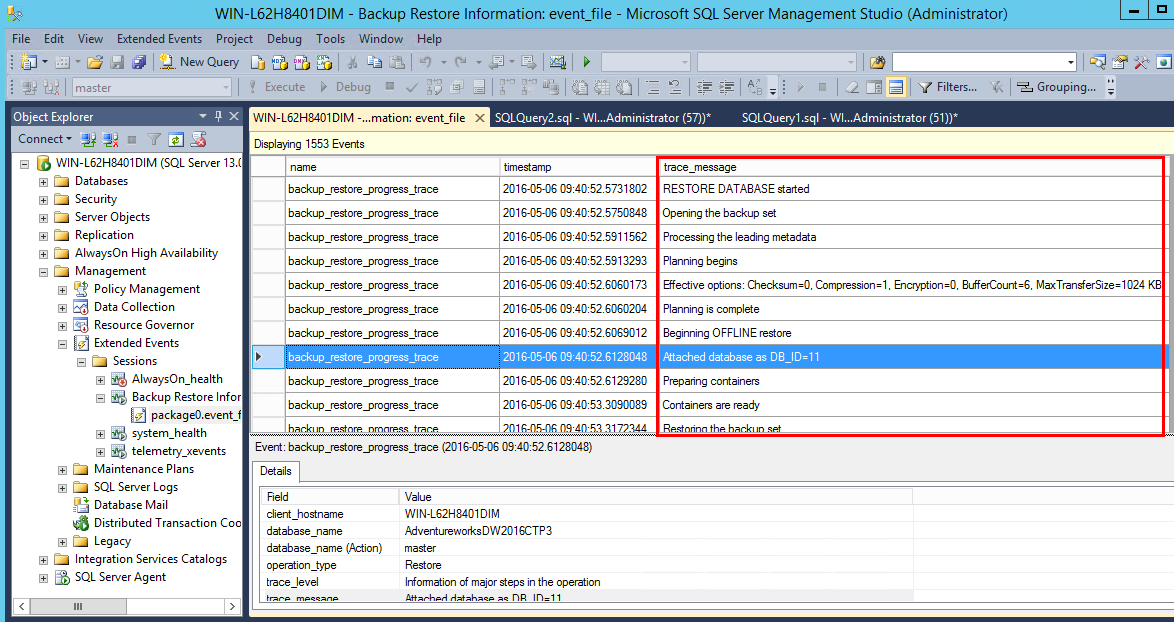Click Filter funnel icon in Object Explorer toolbar

click(x=153, y=139)
